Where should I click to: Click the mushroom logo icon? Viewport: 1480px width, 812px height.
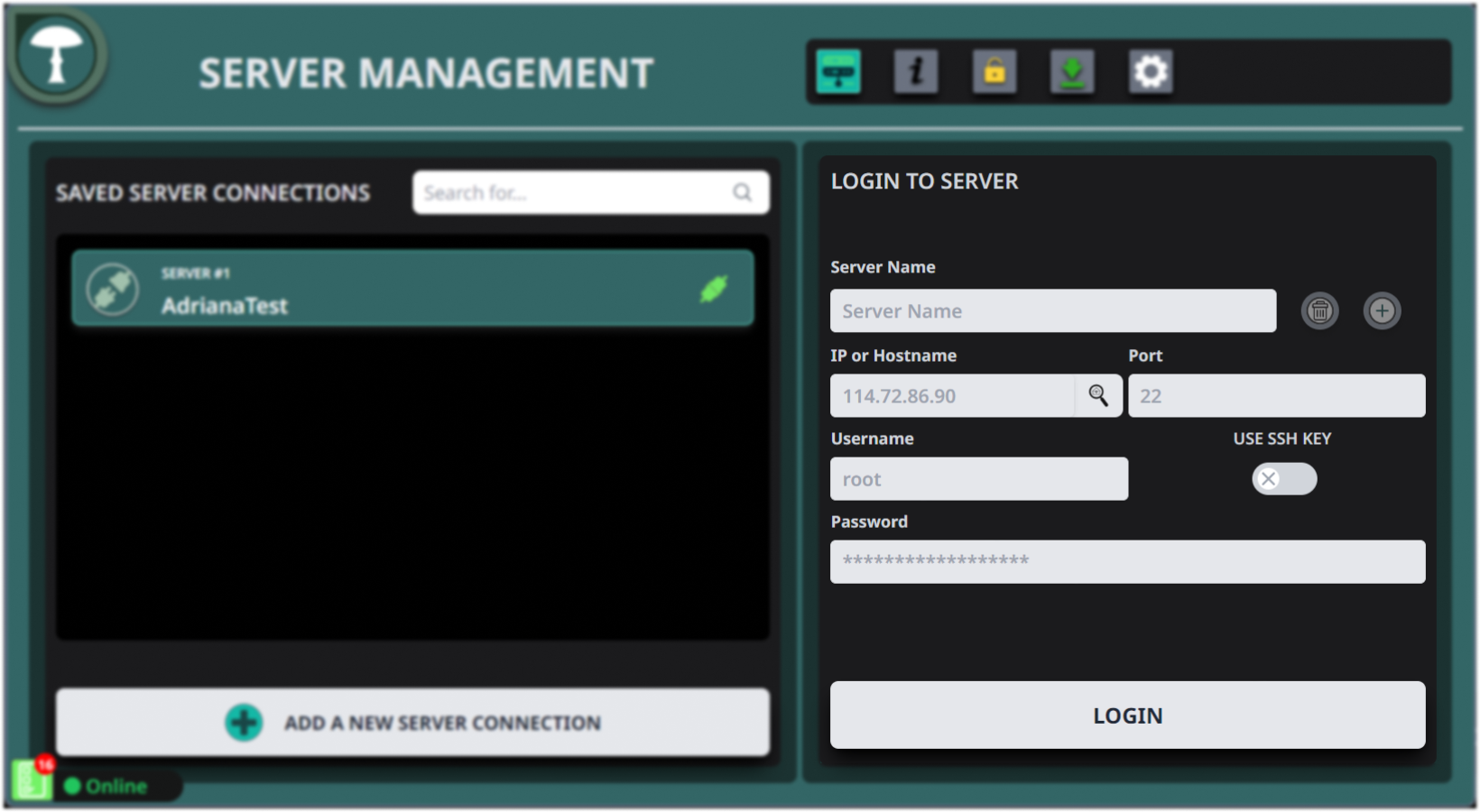(57, 55)
